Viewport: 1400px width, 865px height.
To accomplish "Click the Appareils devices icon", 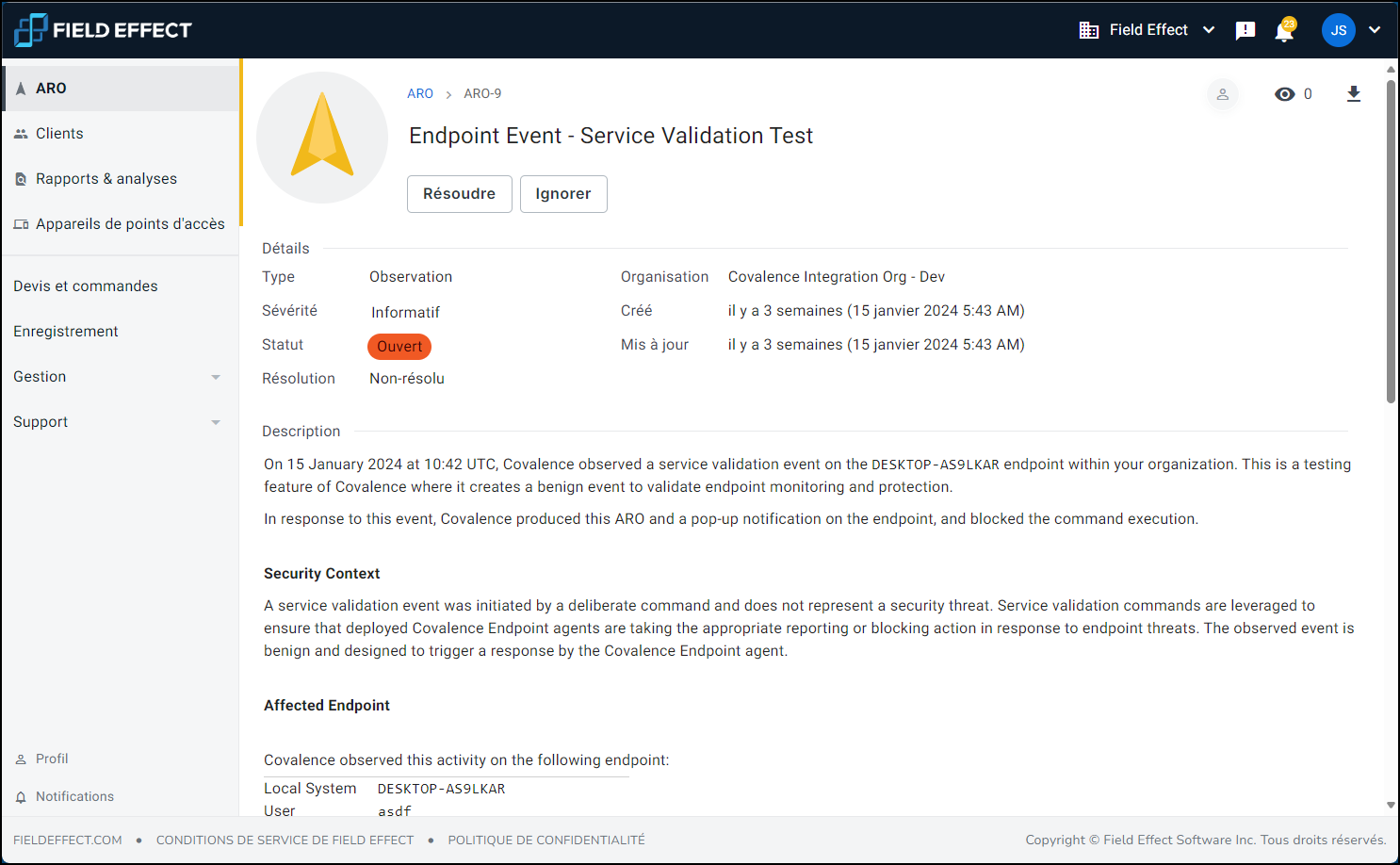I will point(21,224).
